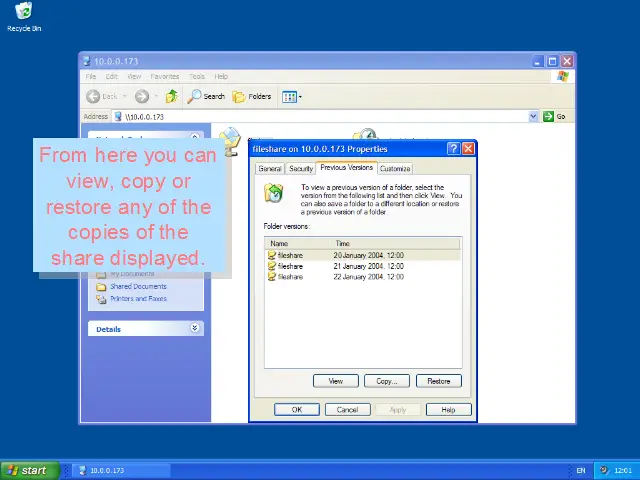The width and height of the screenshot is (640, 480).
Task: Open the File menu
Action: pyautogui.click(x=91, y=76)
